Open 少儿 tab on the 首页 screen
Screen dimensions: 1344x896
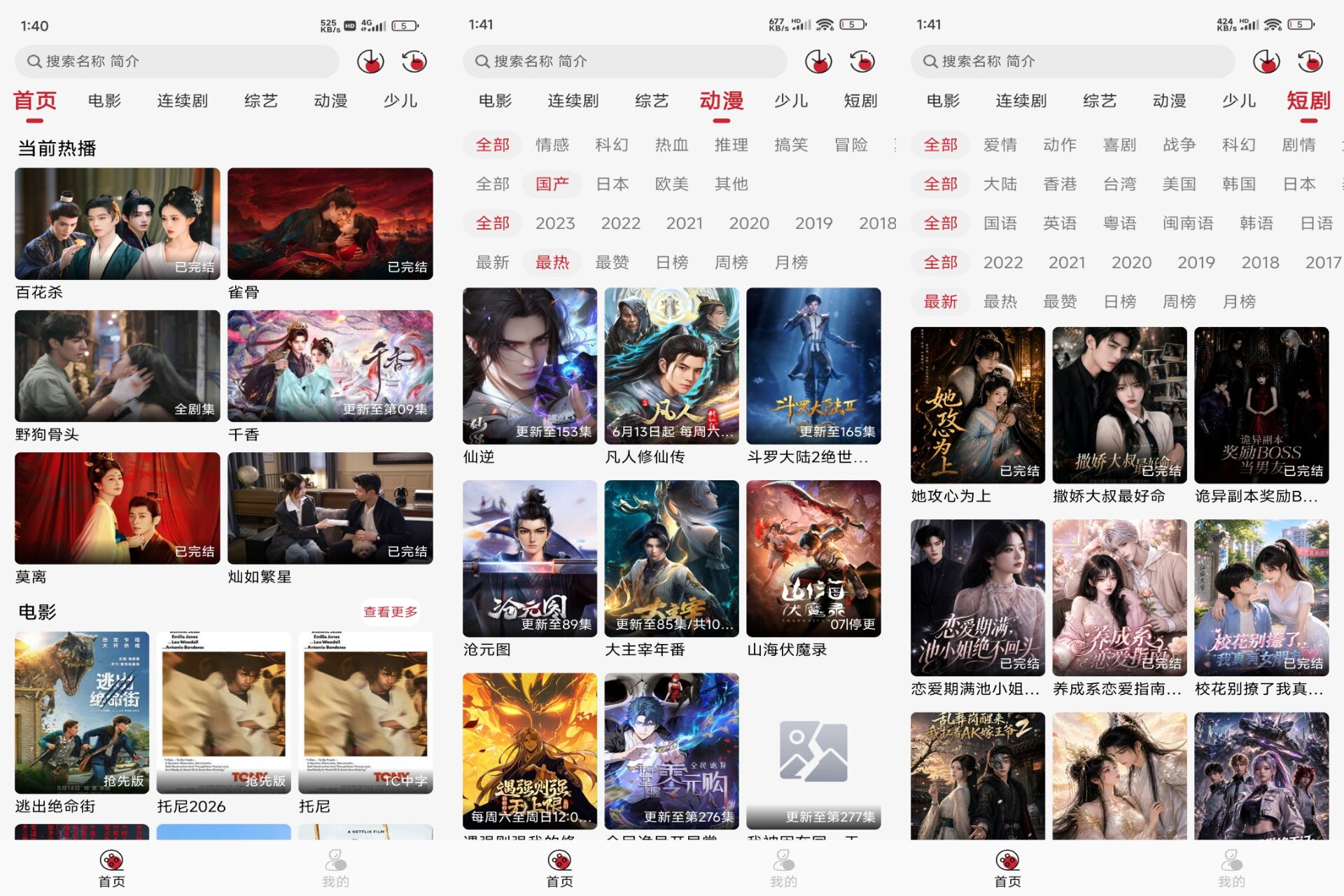[x=400, y=101]
